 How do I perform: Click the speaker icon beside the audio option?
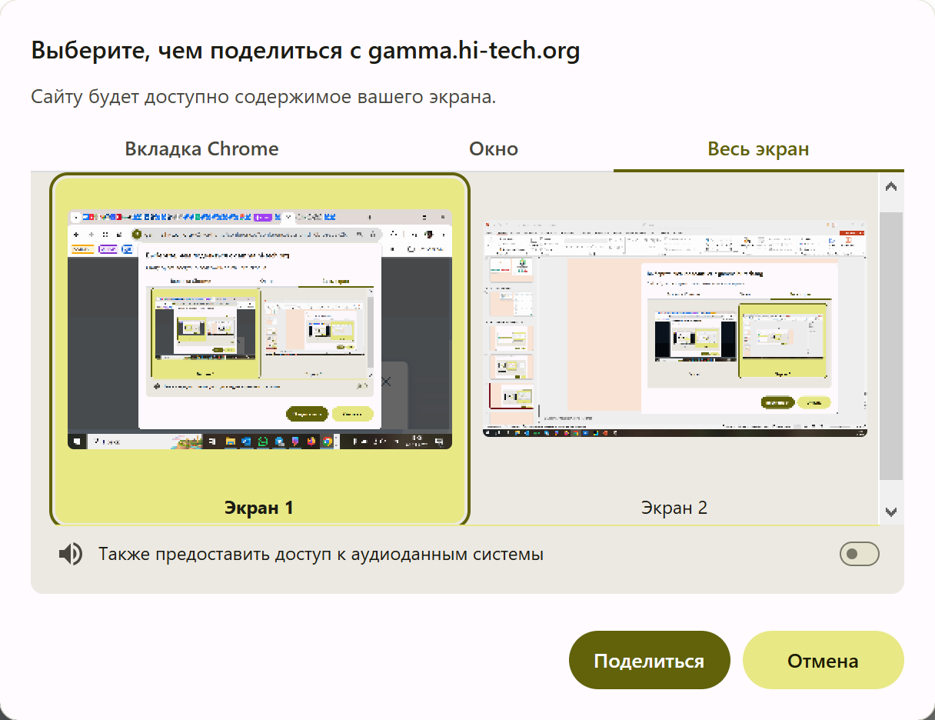70,554
